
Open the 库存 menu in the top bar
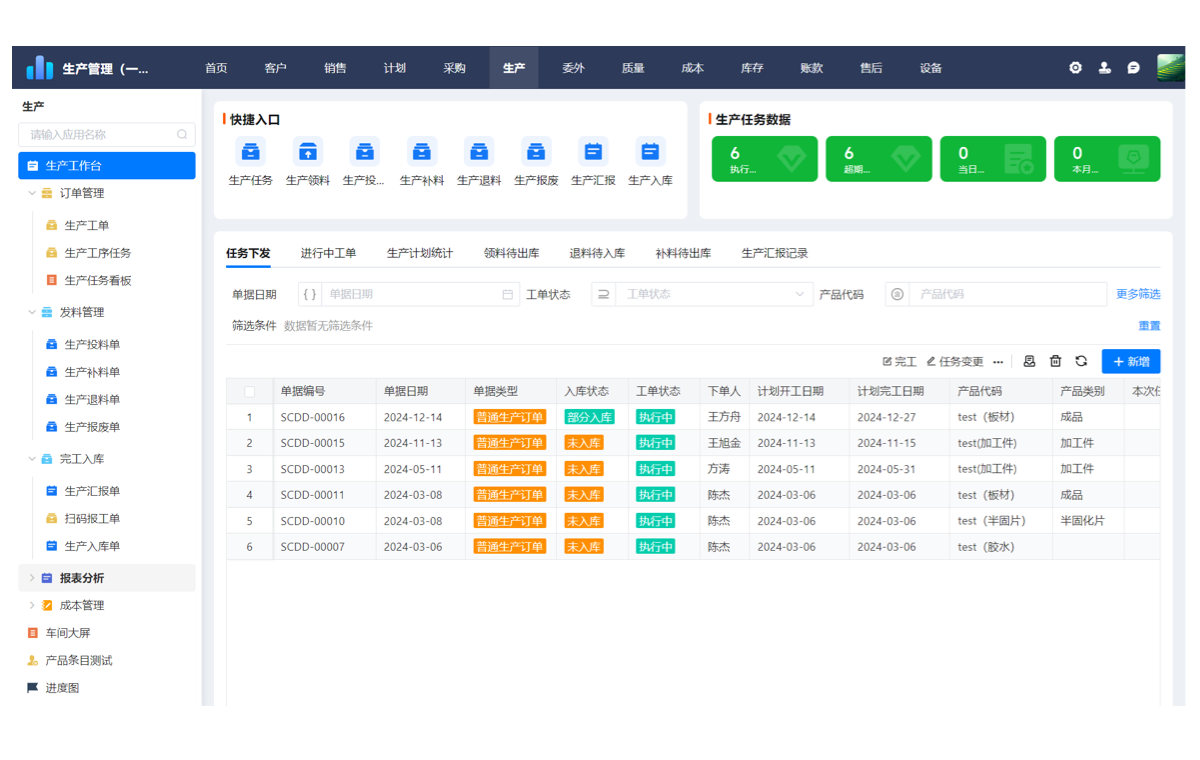click(x=751, y=67)
